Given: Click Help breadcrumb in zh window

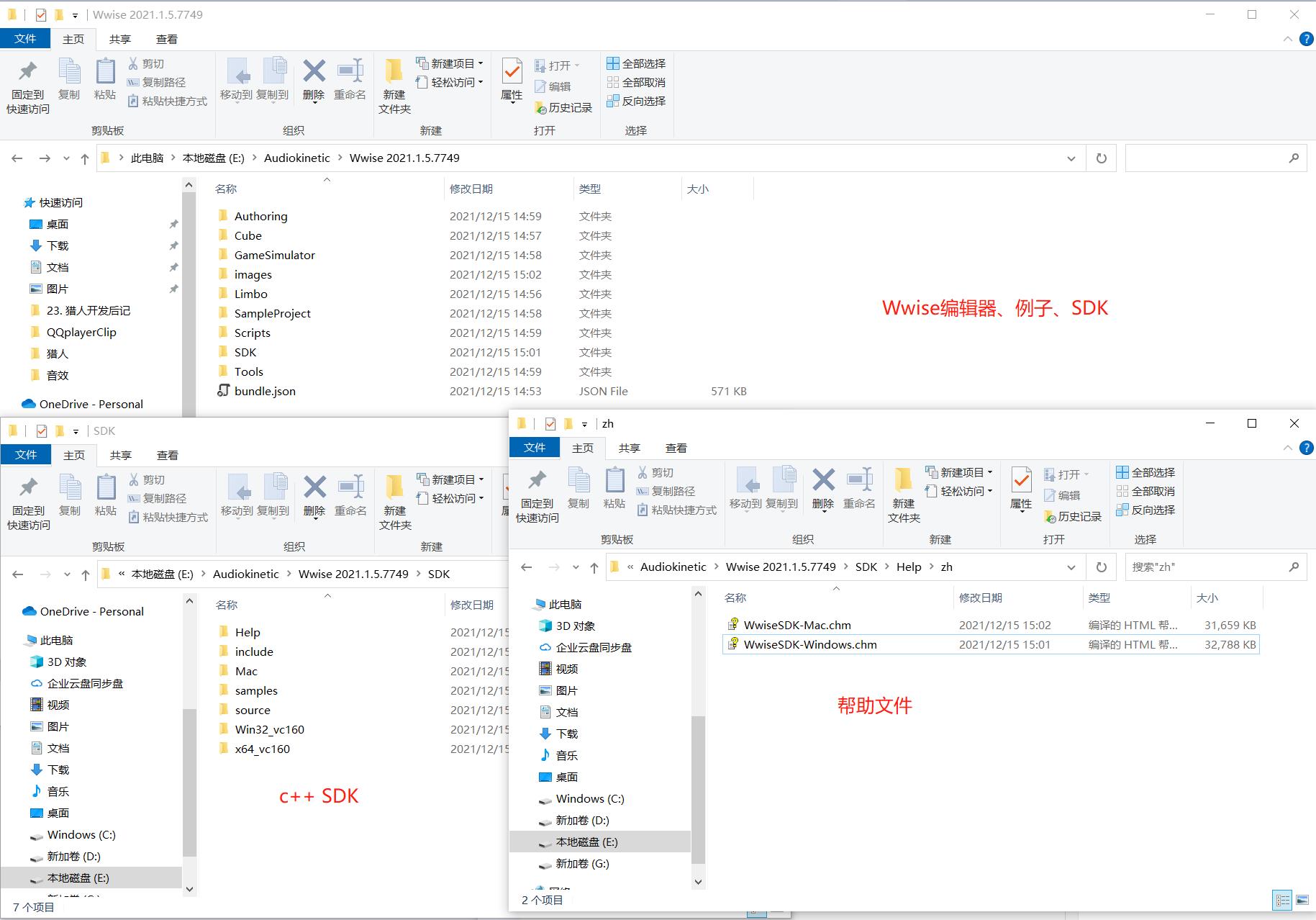Looking at the screenshot, I should 909,567.
